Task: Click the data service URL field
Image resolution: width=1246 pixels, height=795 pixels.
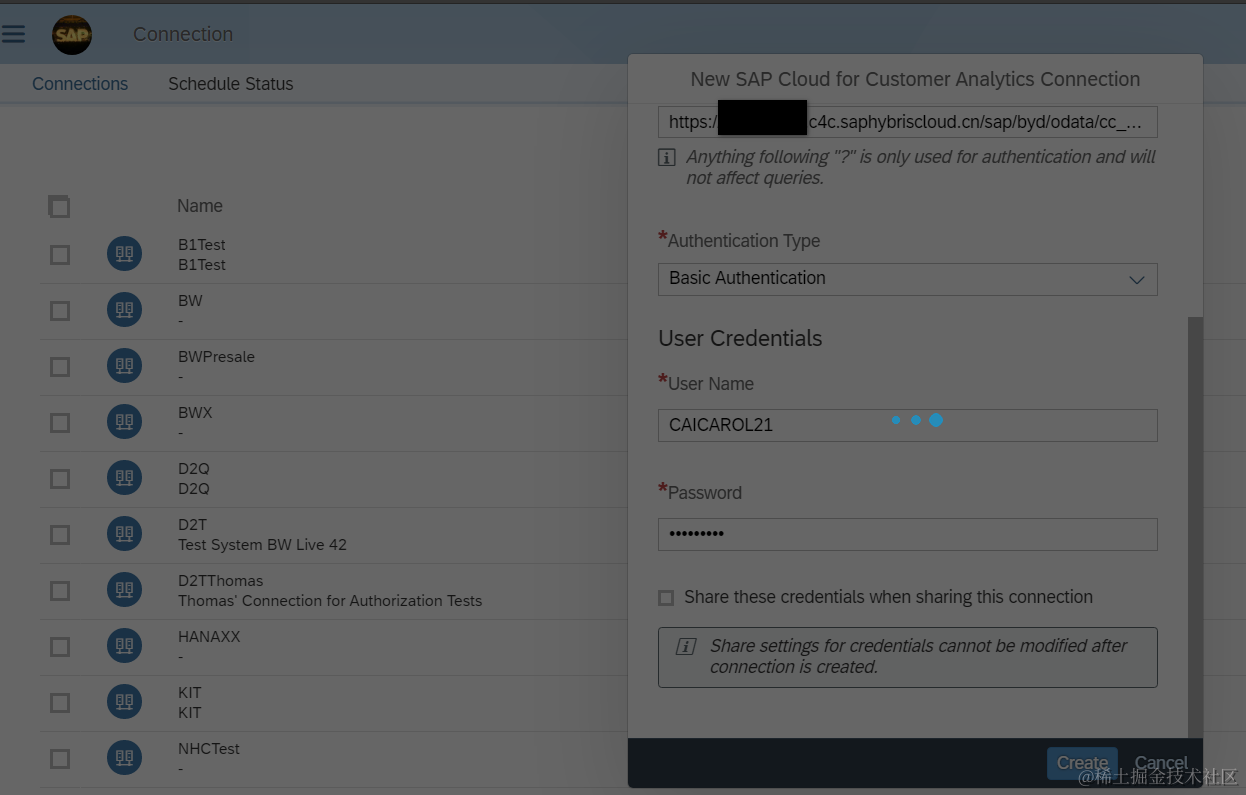Action: (908, 122)
